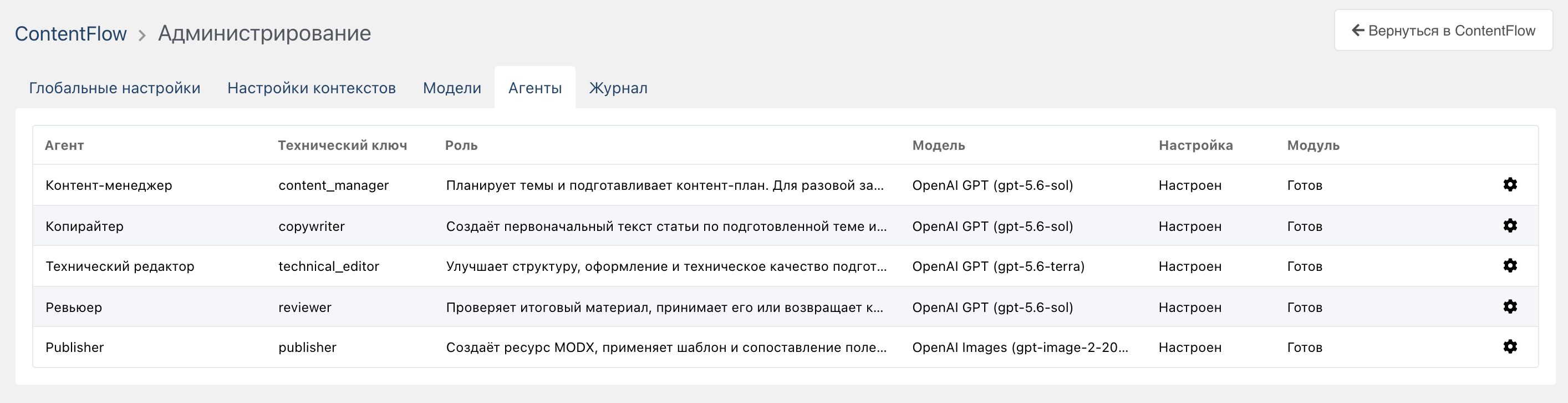Click the technical_editor key cell
The image size is (1568, 403).
[329, 266]
